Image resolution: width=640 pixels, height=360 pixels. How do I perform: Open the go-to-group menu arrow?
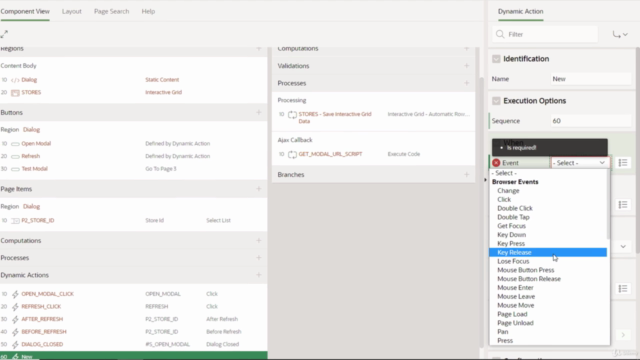[620, 35]
